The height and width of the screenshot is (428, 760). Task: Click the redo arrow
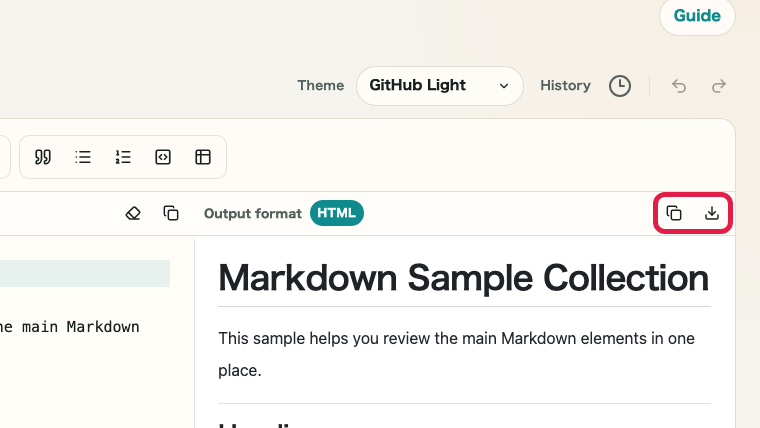(719, 86)
